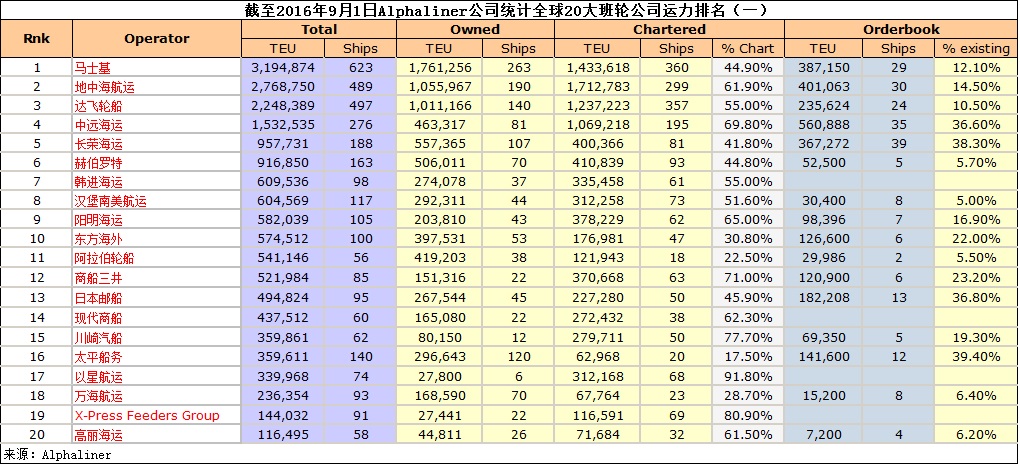Select the Rnk column header
This screenshot has width=1020, height=466.
click(36, 39)
